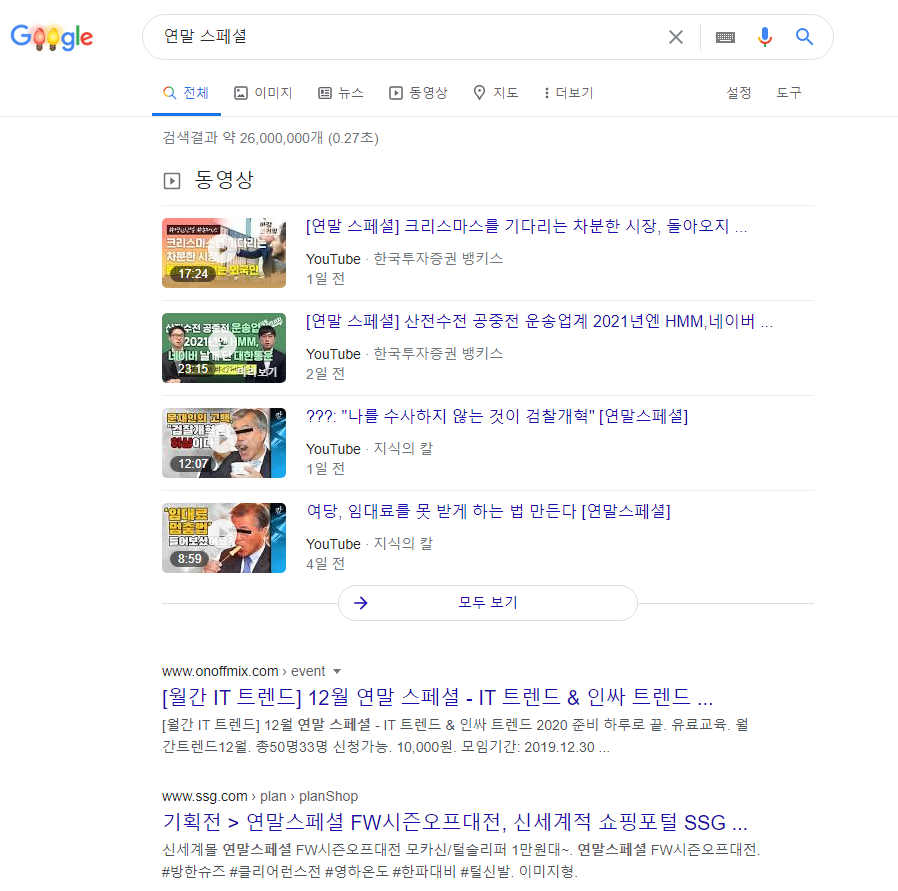Click the Google logo
Image resolution: width=898 pixels, height=891 pixels.
(x=52, y=37)
